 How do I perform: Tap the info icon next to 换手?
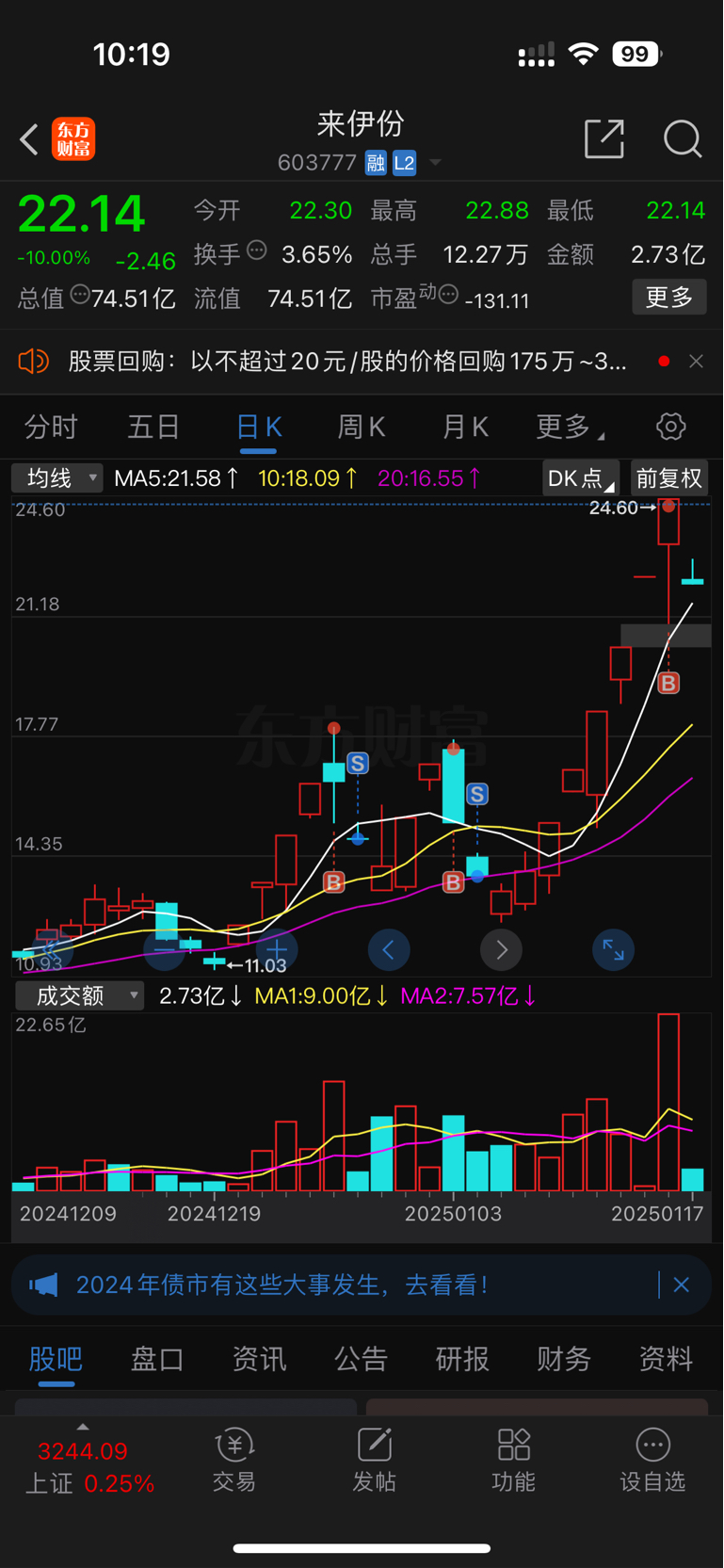(x=257, y=251)
